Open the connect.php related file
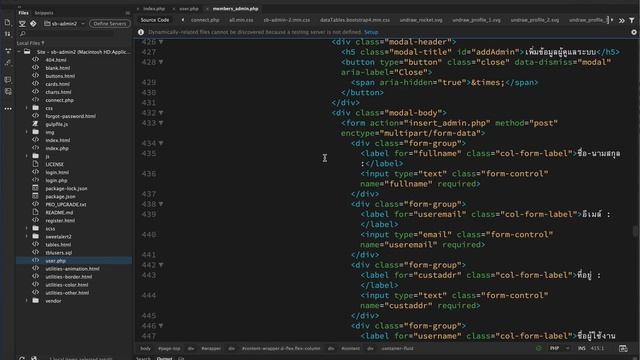 point(205,20)
